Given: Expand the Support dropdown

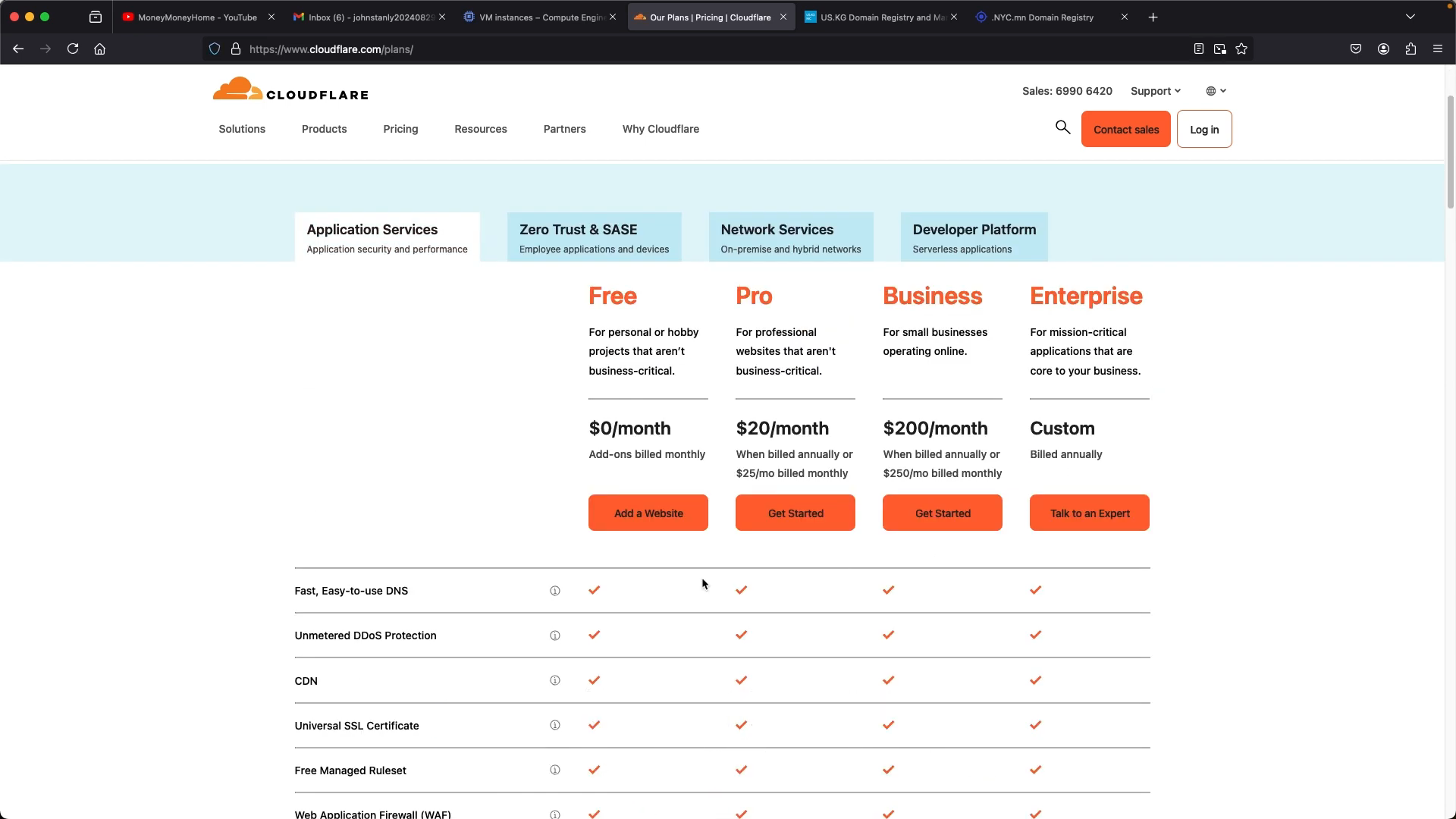Looking at the screenshot, I should coord(1155,91).
